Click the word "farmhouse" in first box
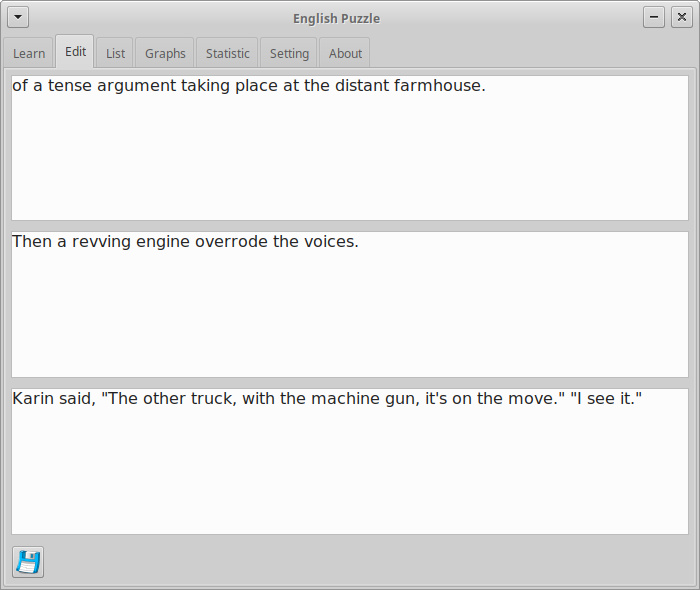The width and height of the screenshot is (700, 590). tap(437, 85)
